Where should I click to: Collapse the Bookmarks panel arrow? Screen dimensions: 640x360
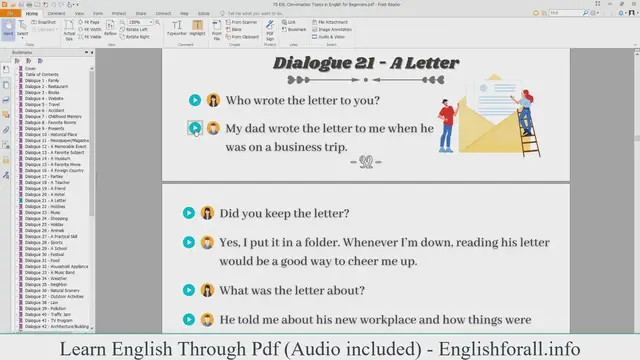(92, 52)
